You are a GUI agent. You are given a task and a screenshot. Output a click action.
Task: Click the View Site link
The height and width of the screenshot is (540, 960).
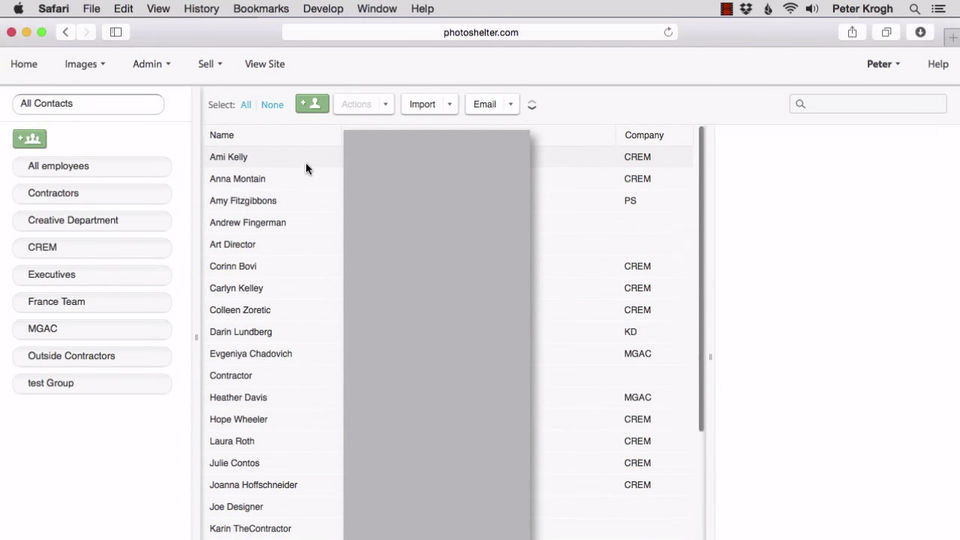pyautogui.click(x=264, y=64)
